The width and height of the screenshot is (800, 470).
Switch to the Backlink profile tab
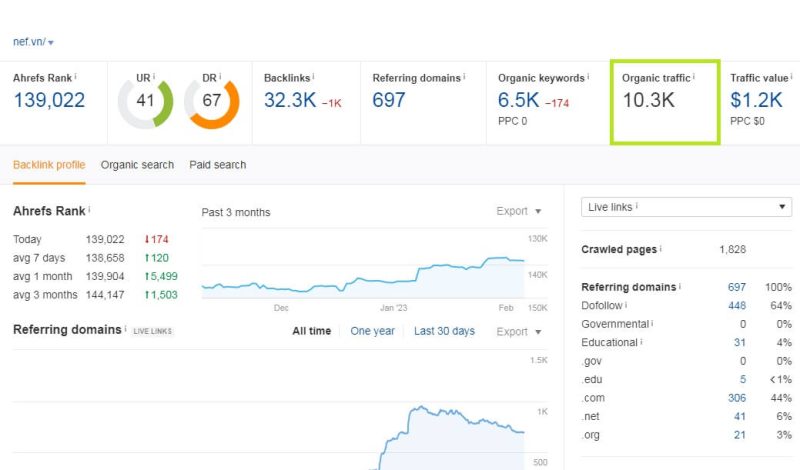(49, 165)
